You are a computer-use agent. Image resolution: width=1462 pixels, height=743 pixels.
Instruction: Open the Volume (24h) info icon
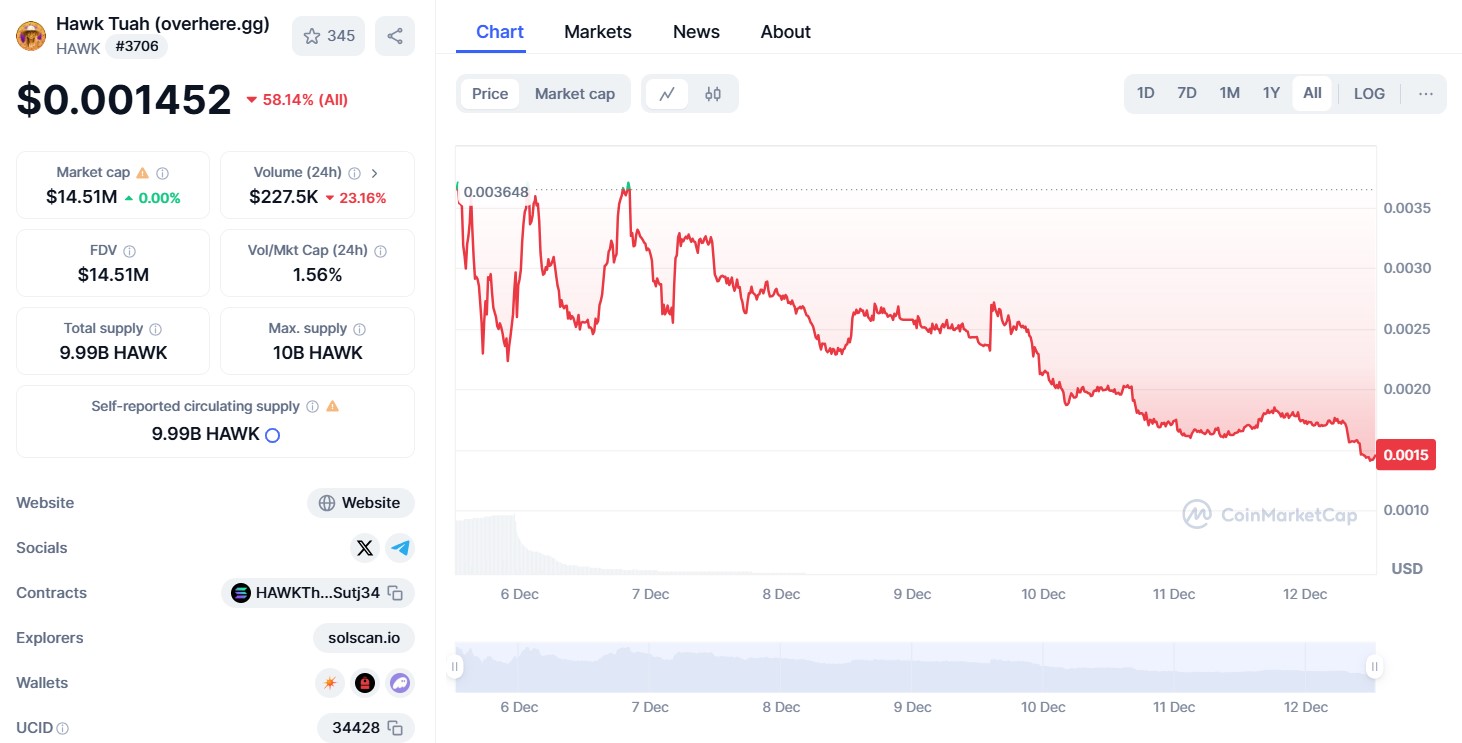(354, 173)
